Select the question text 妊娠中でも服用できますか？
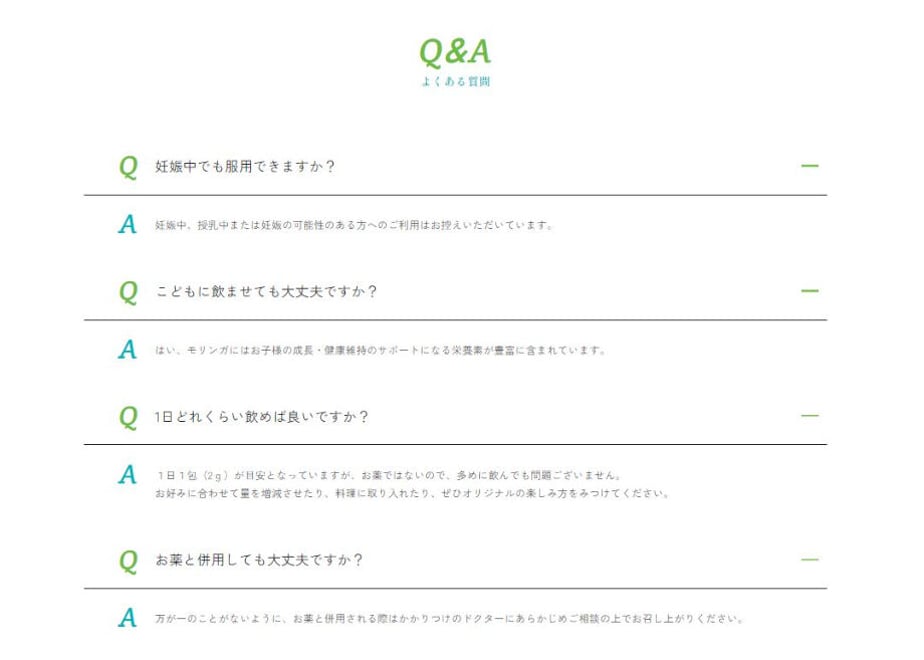 click(x=245, y=167)
